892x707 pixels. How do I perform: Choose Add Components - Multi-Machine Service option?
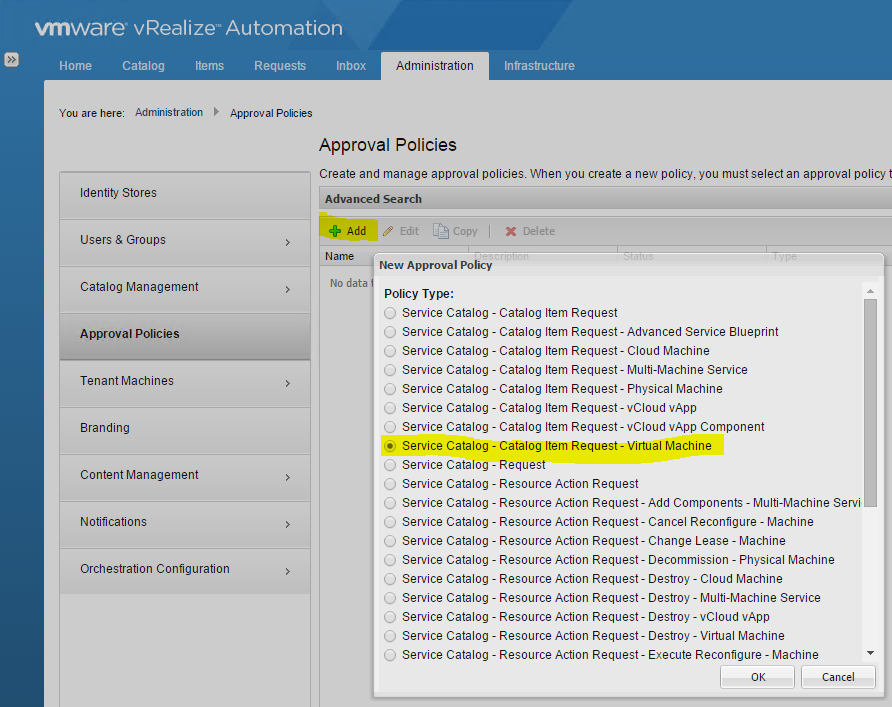point(390,503)
